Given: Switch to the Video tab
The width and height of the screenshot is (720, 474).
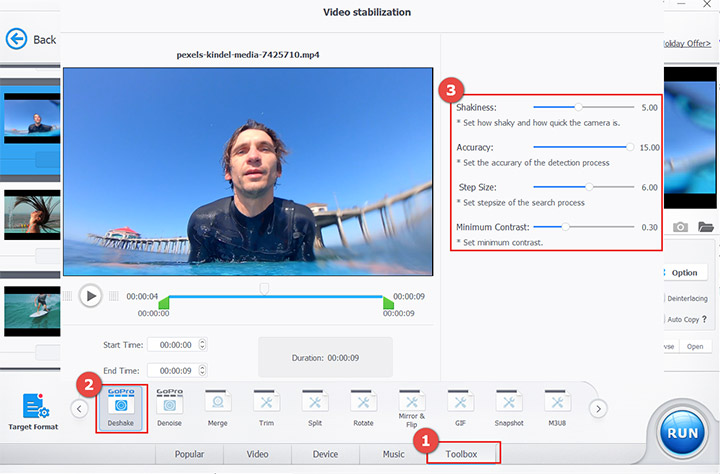Looking at the screenshot, I should click(257, 454).
